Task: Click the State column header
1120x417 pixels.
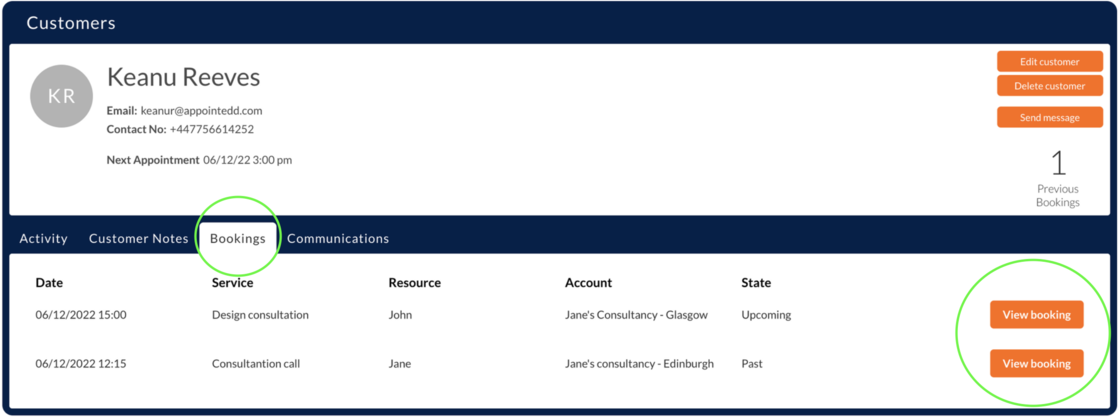Action: pyautogui.click(x=756, y=283)
